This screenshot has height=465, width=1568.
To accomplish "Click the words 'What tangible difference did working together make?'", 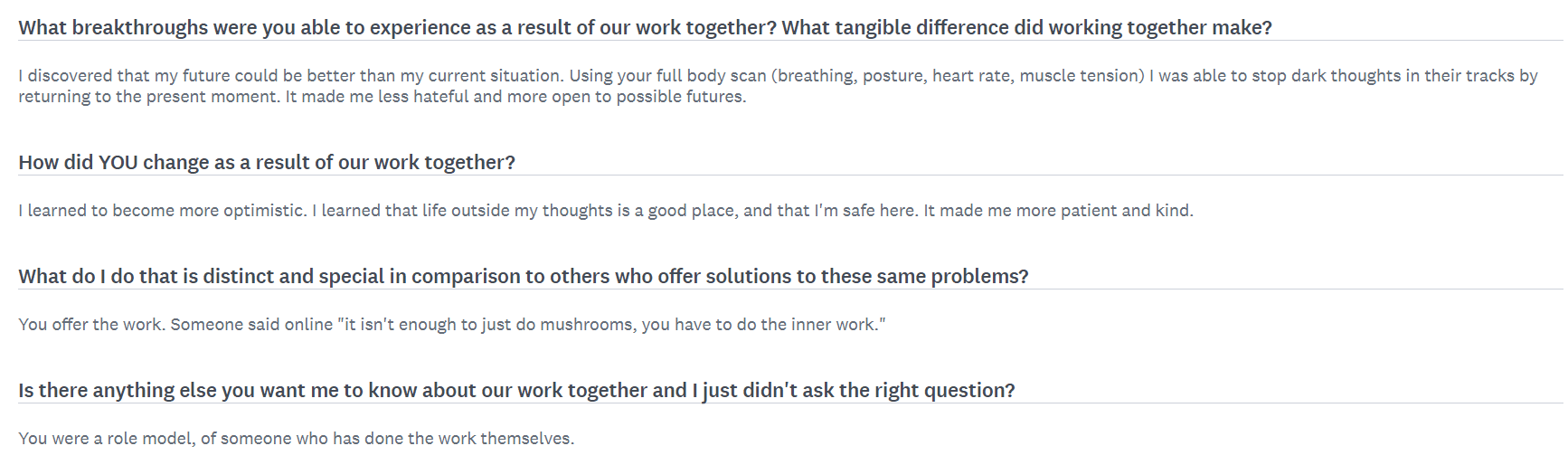I will pyautogui.click(x=1026, y=28).
